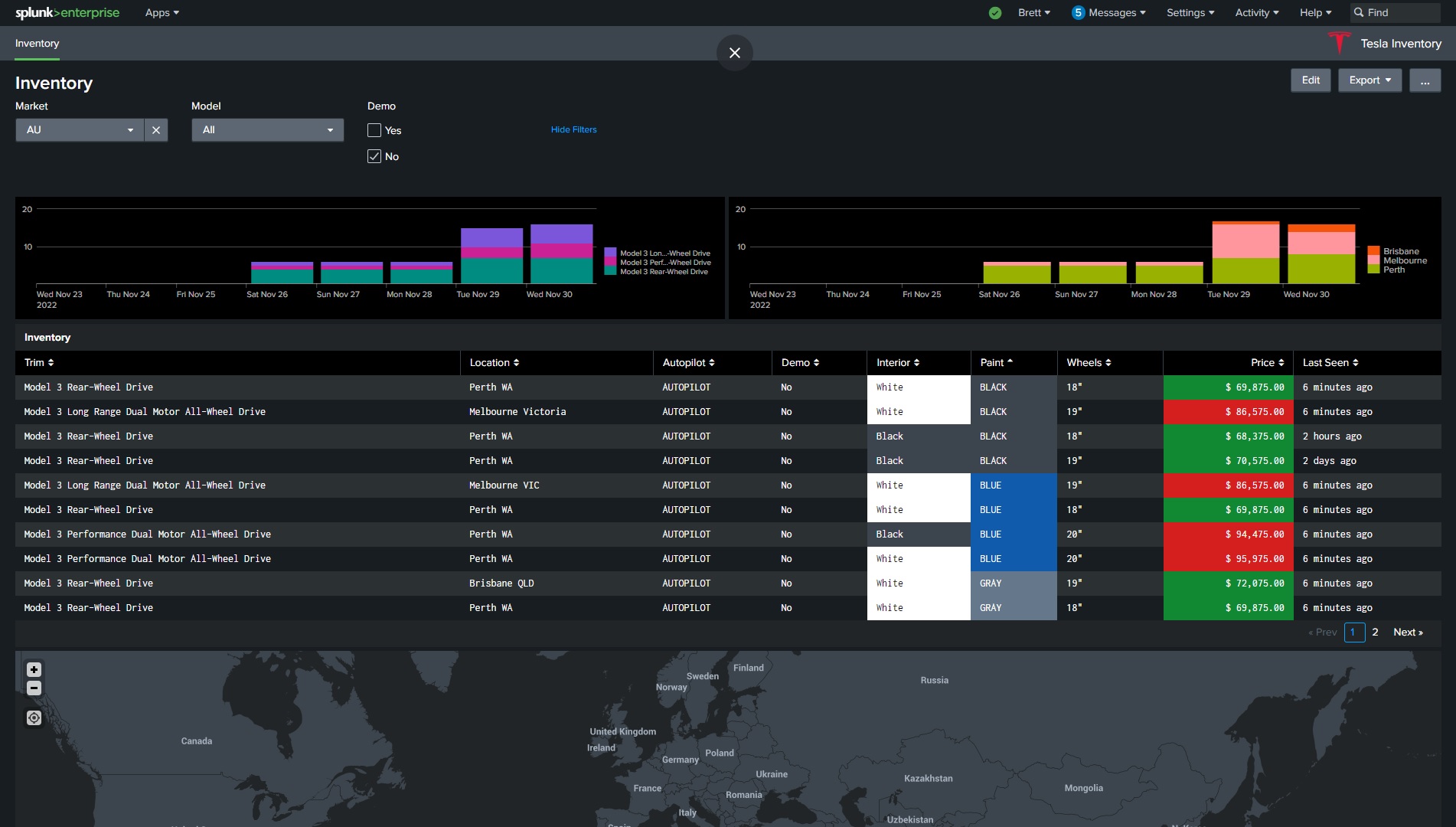Click the $ 94,475.00 price cell
Screen dimensions: 1456x827
[1228, 534]
